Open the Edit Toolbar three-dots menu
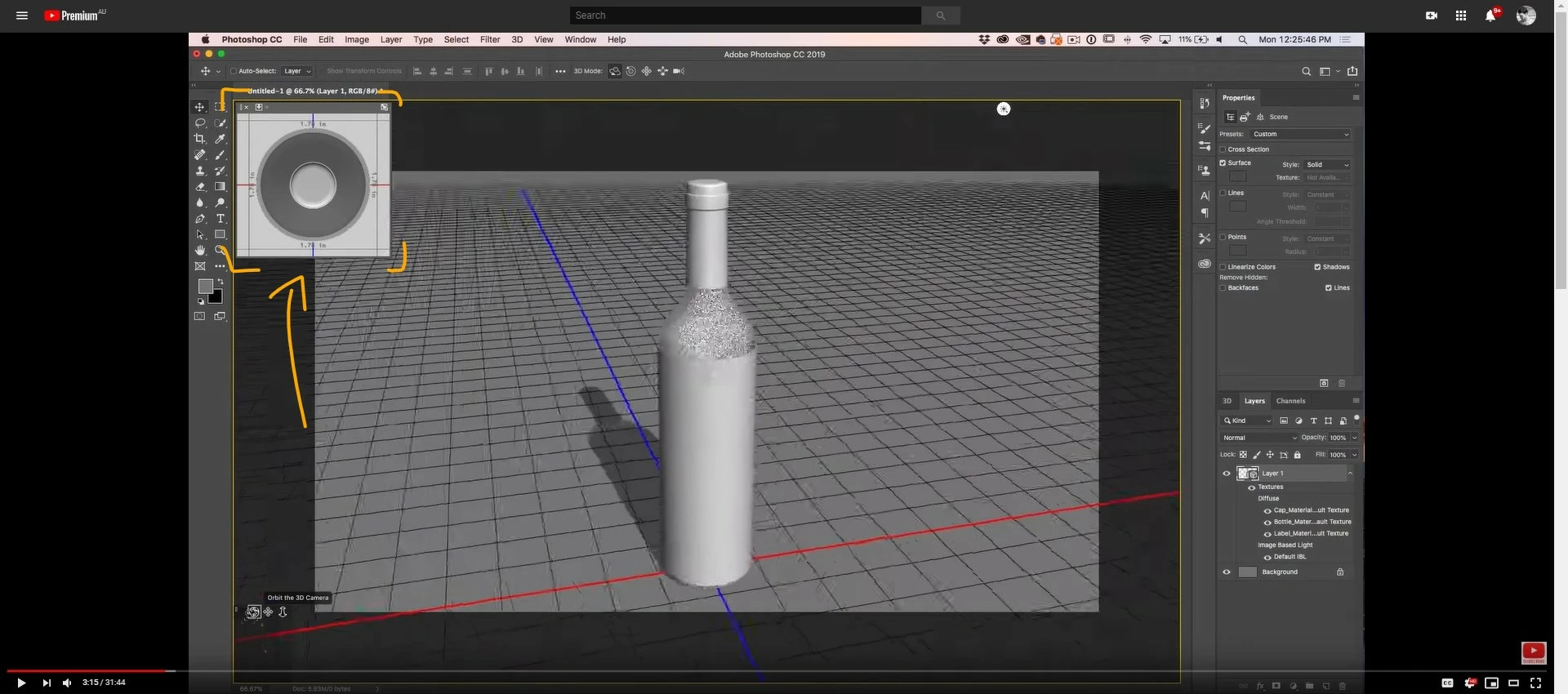 (220, 266)
